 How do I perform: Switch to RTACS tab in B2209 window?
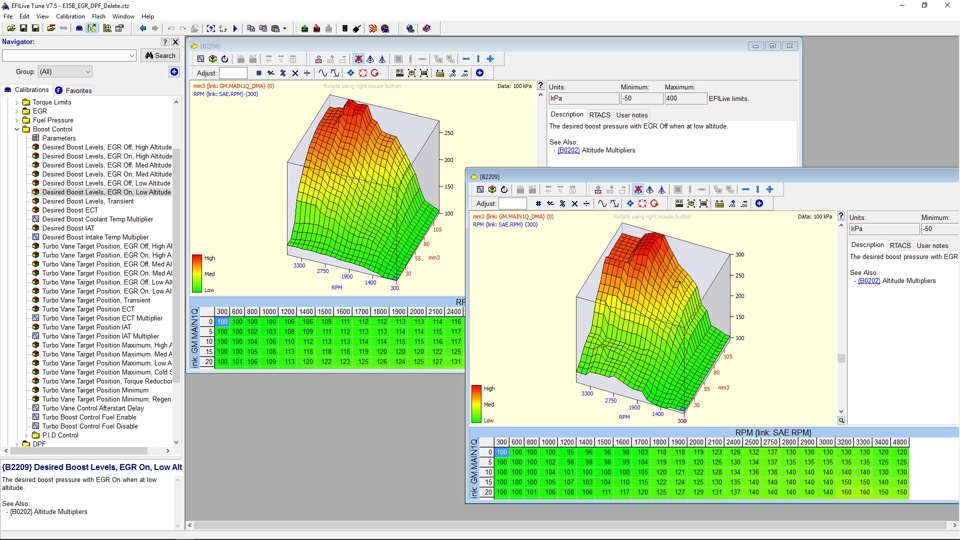point(900,246)
